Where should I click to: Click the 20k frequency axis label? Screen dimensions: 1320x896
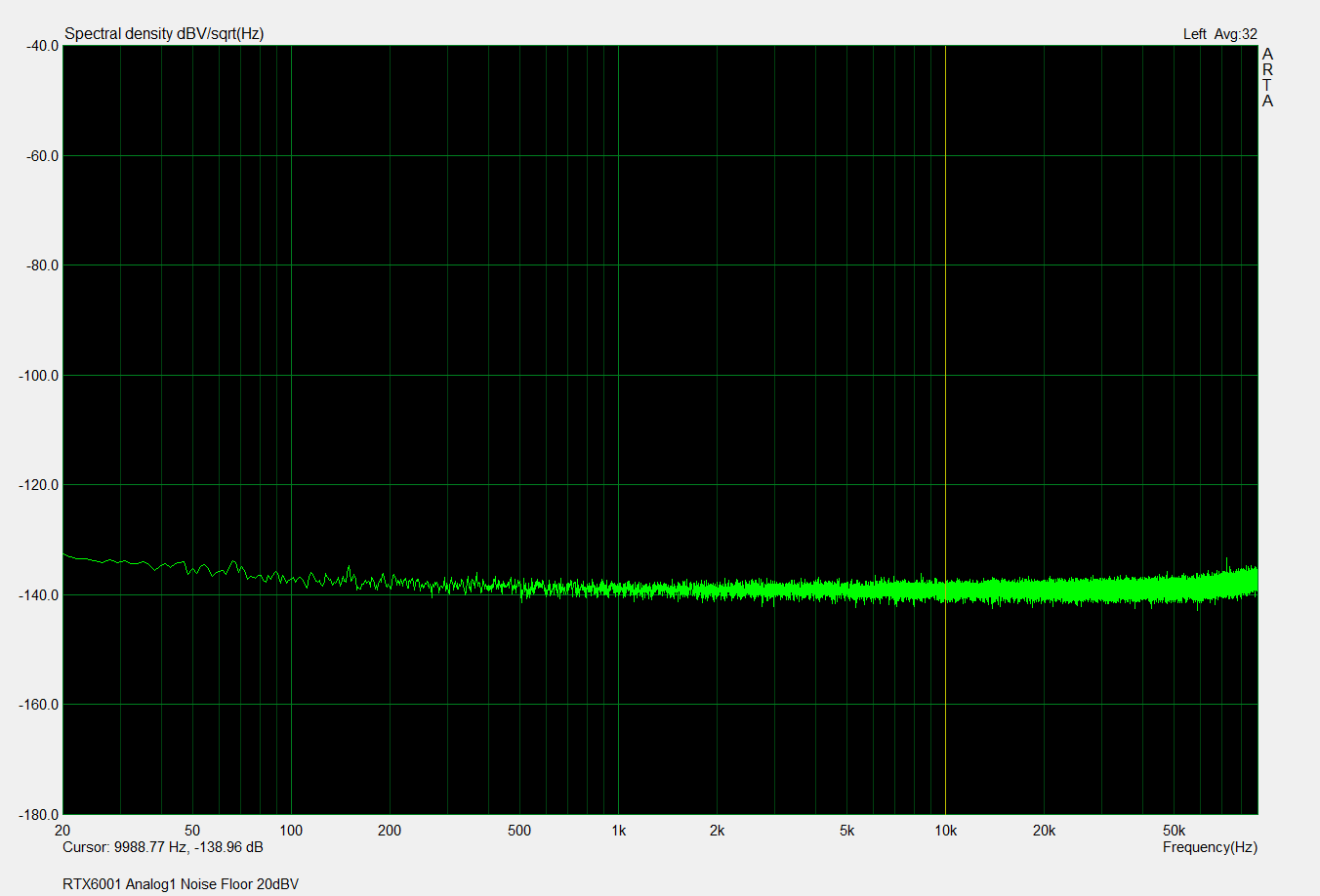1044,831
